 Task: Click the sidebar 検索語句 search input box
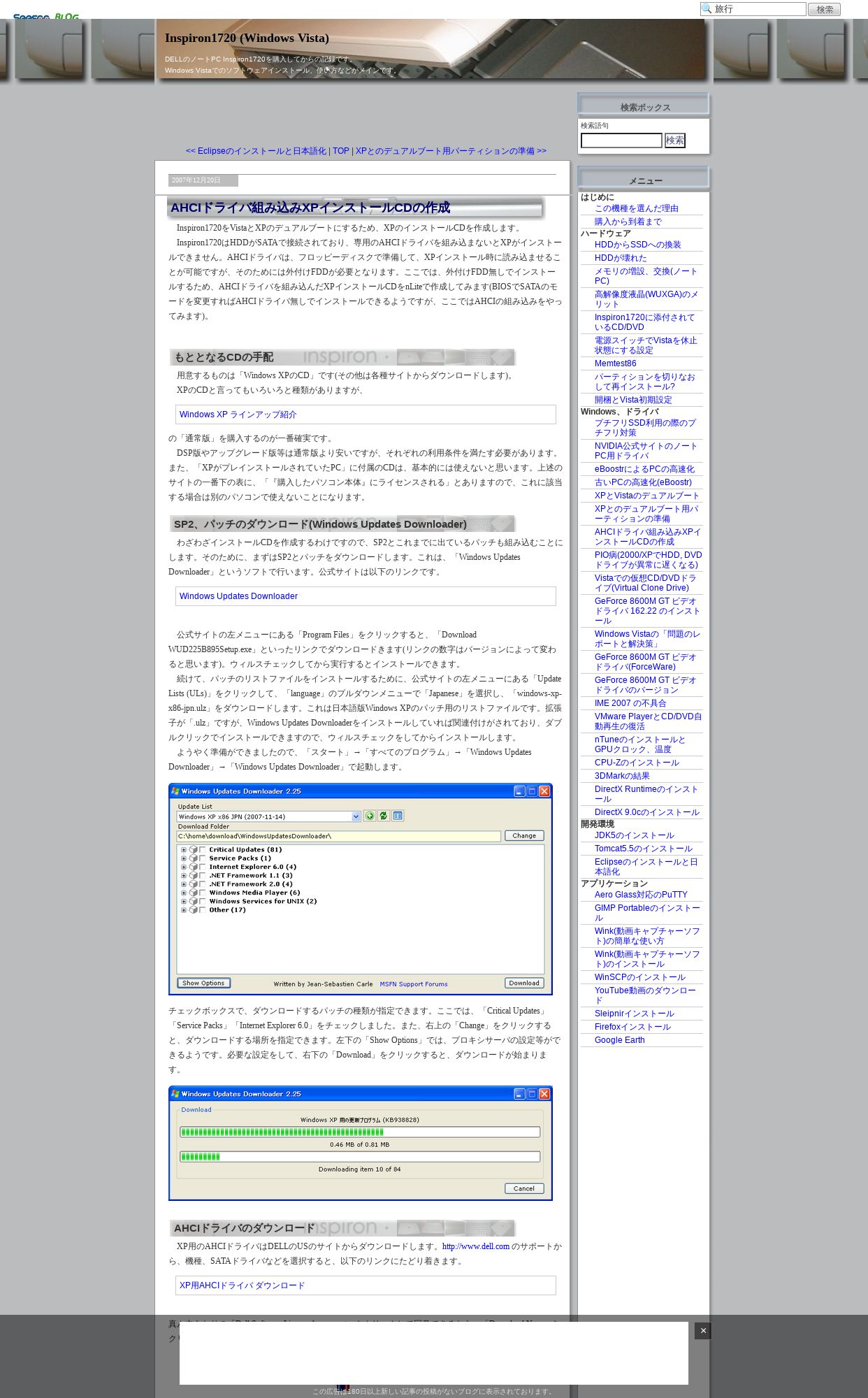tap(621, 140)
